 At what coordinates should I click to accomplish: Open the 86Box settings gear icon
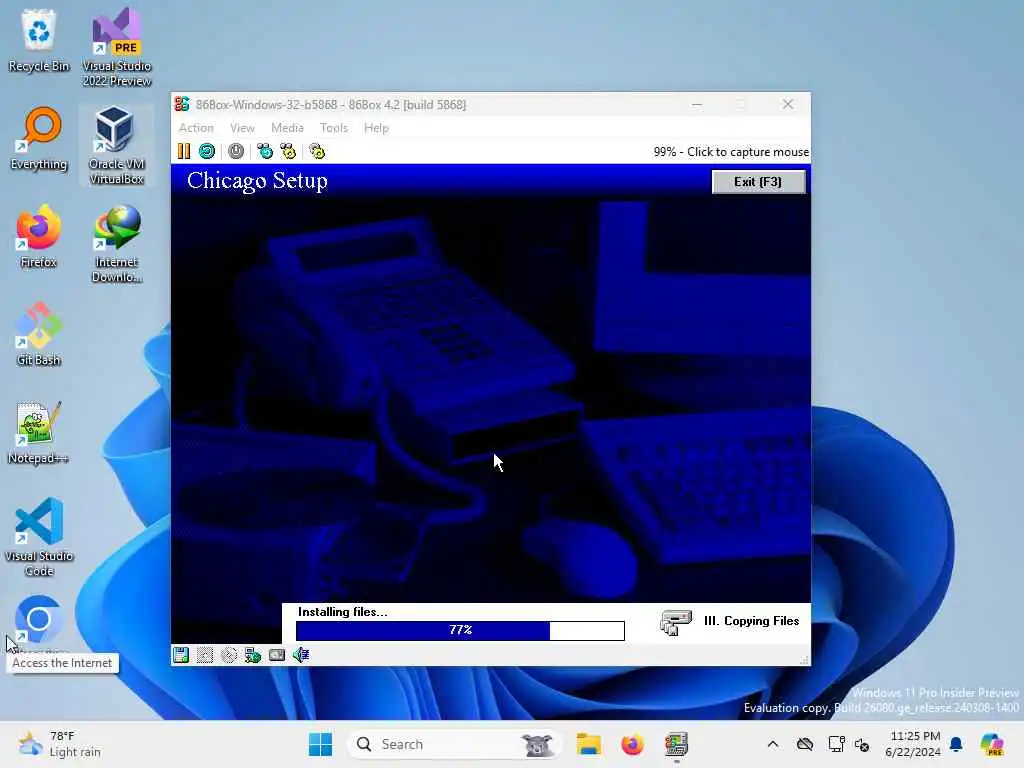(317, 152)
